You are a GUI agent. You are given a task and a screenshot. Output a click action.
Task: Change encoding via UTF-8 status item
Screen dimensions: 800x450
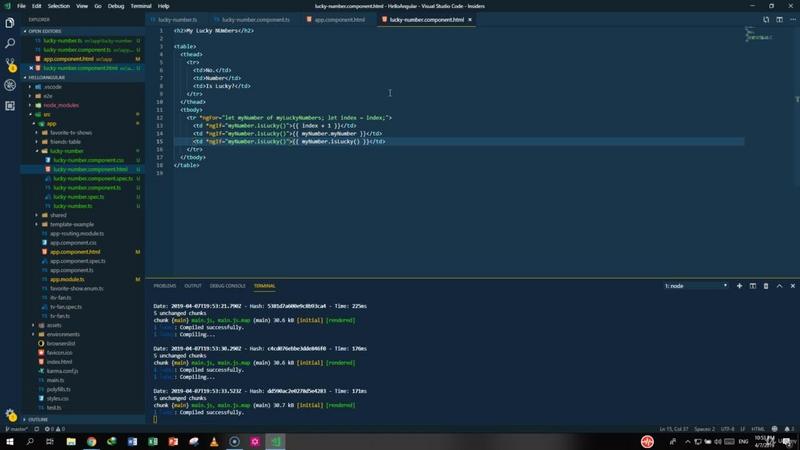pos(728,429)
